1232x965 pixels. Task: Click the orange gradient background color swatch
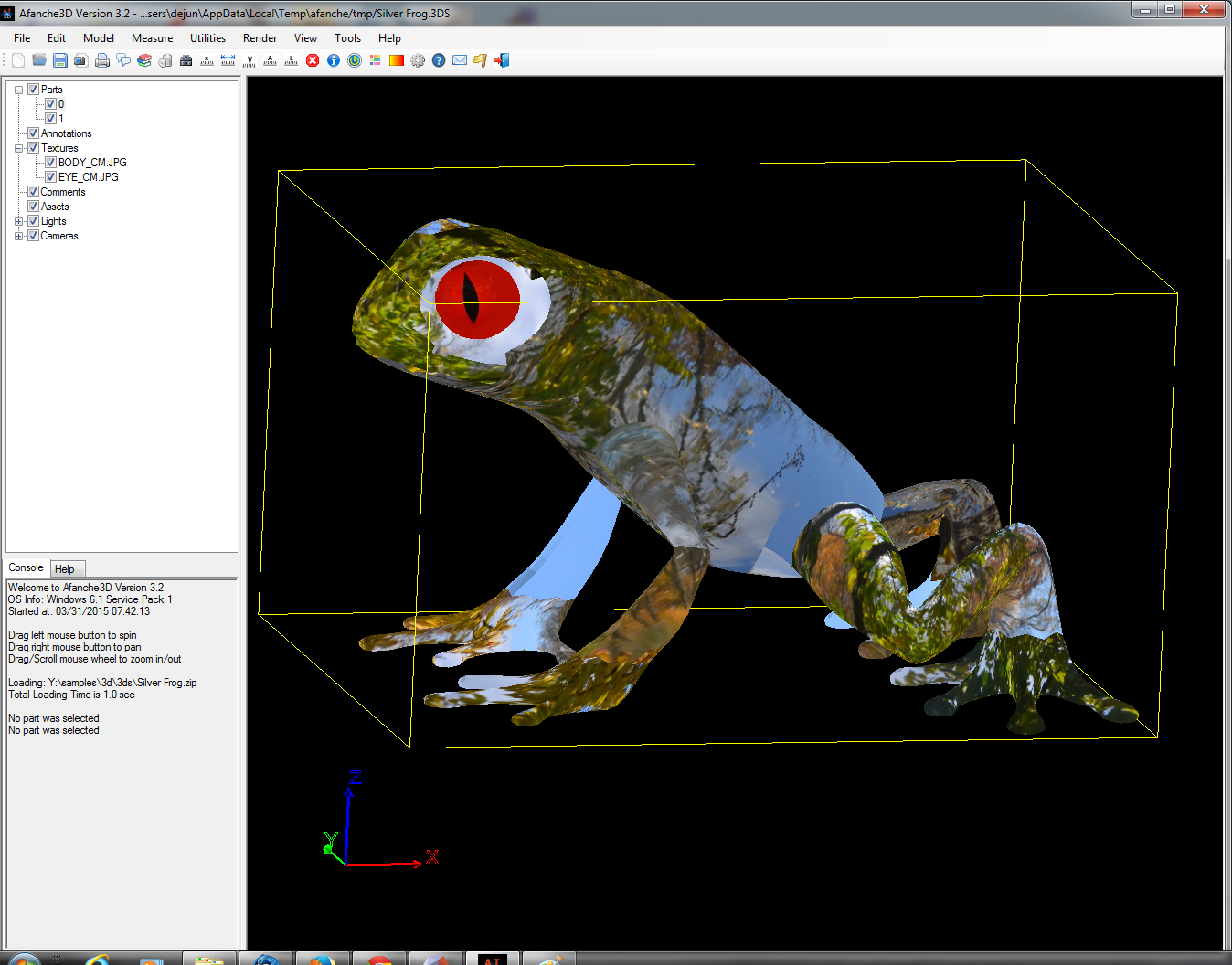click(397, 60)
